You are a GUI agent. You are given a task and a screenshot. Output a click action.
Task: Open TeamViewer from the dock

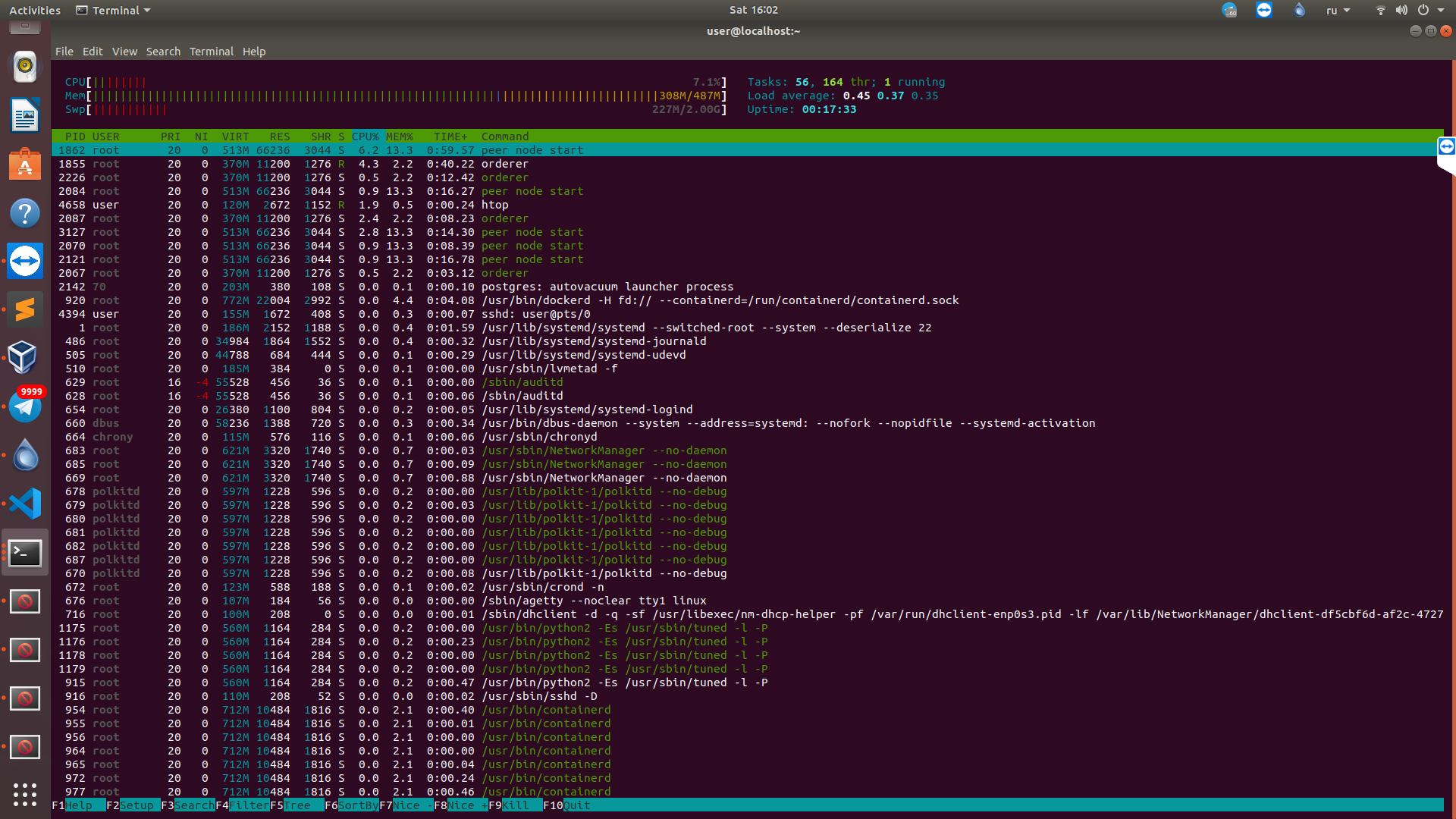coord(25,262)
